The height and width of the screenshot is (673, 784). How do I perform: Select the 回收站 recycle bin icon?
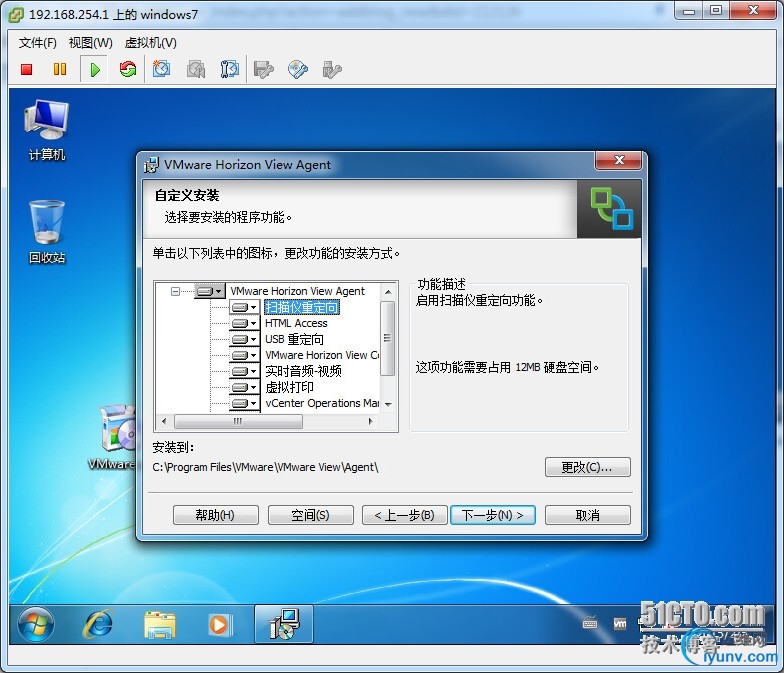coord(46,232)
